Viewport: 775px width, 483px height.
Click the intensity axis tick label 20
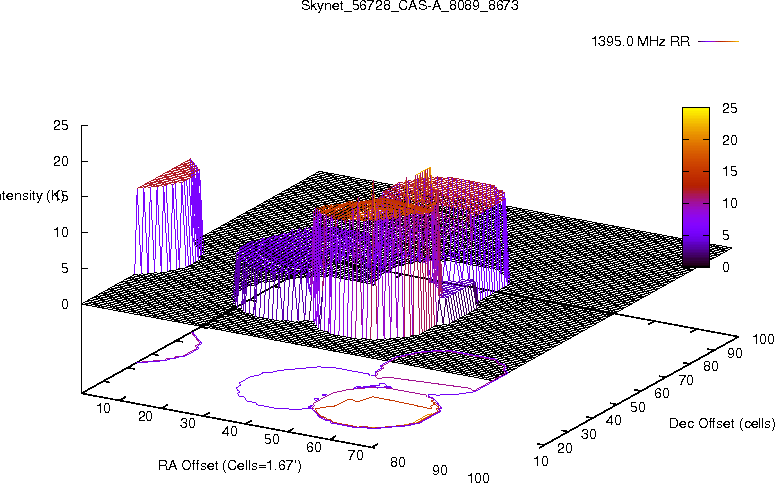61,161
